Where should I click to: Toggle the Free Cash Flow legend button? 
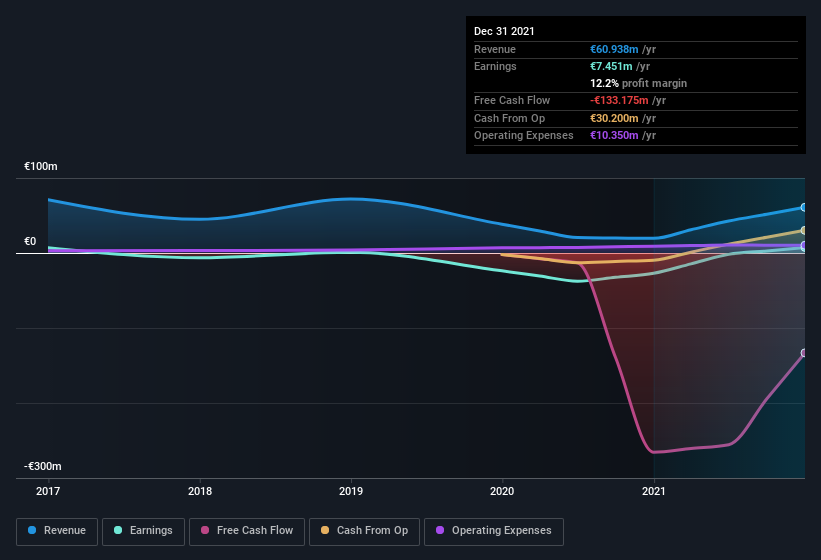coord(247,532)
